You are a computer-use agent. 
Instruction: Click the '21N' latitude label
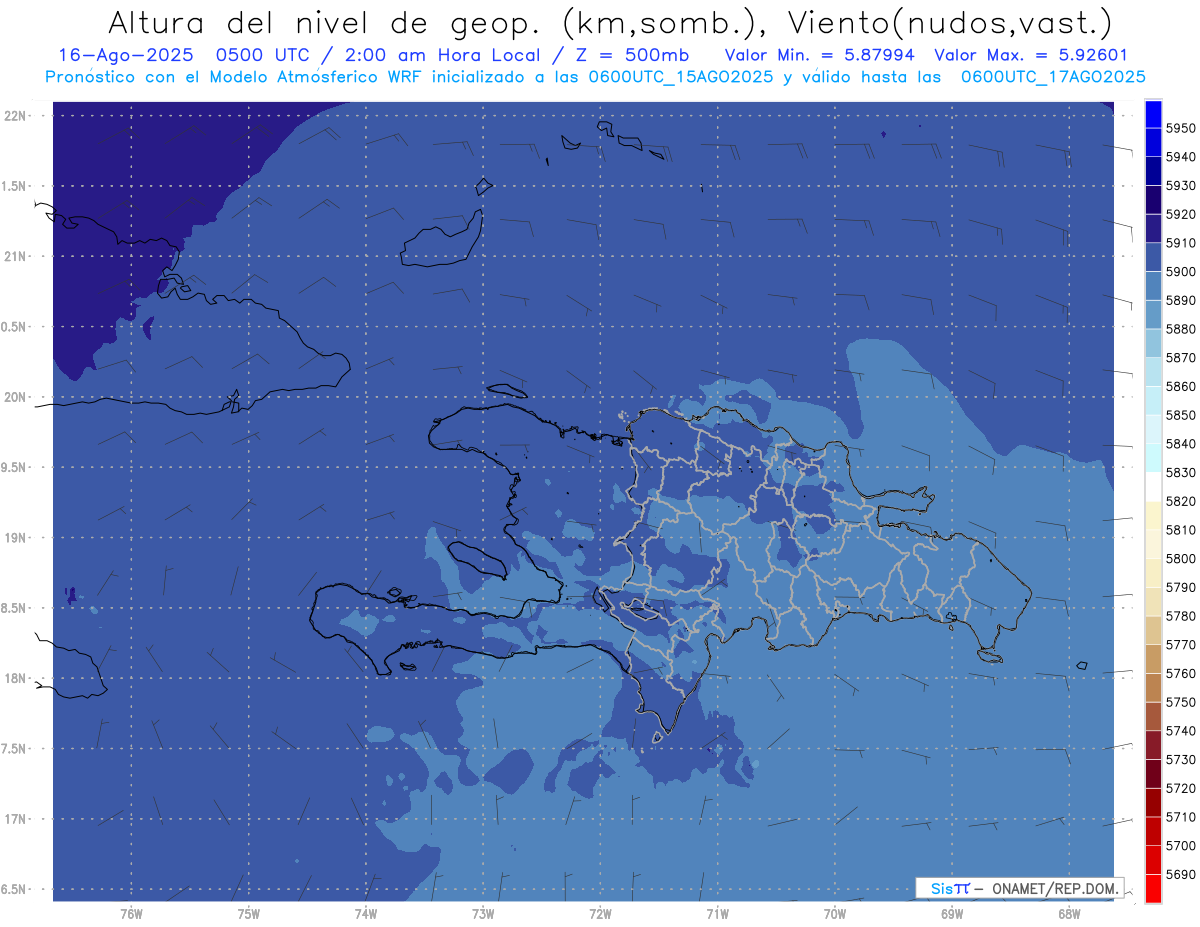[14, 256]
